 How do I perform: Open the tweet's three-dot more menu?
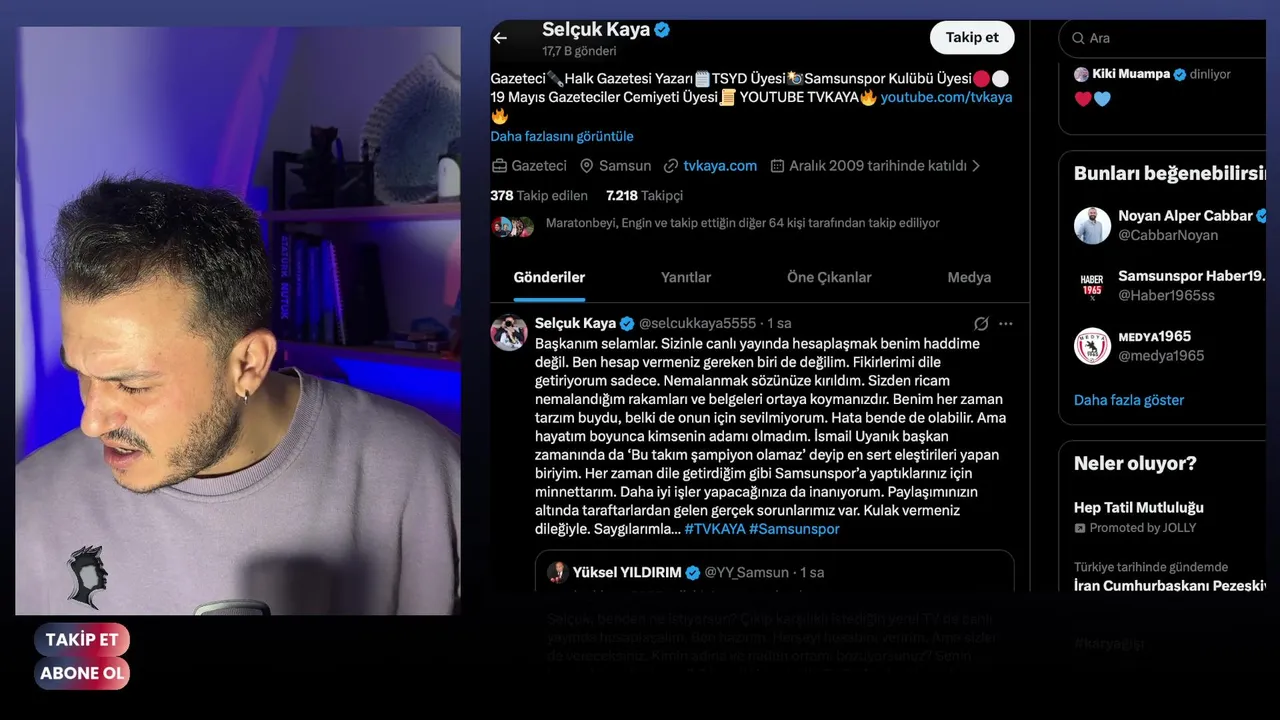tap(1006, 324)
